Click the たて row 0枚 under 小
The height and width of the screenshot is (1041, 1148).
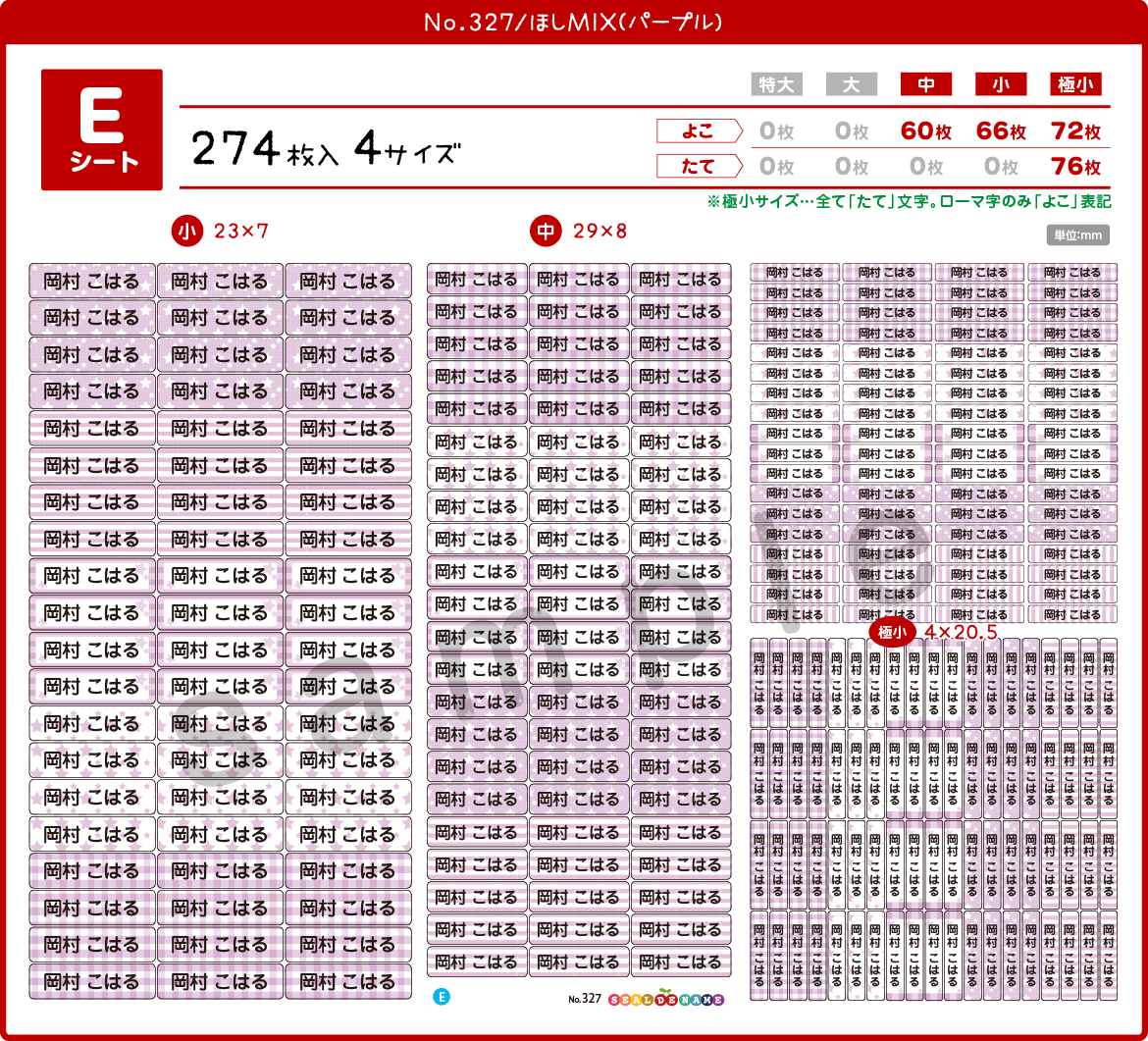(x=1001, y=166)
